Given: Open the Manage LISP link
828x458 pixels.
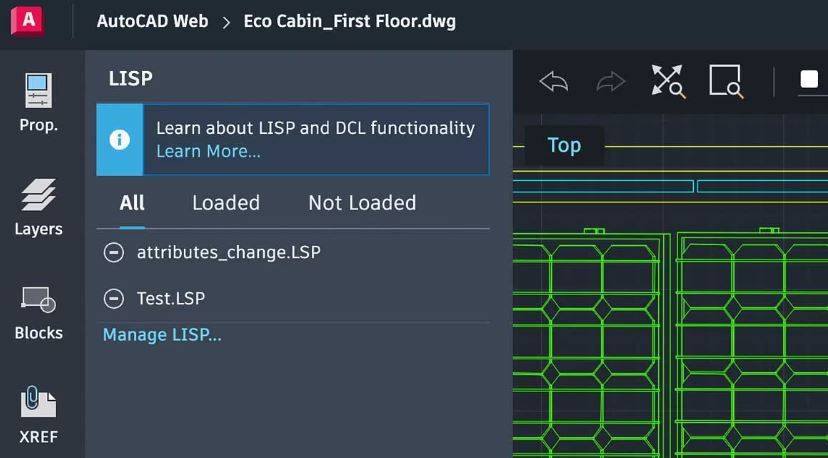Looking at the screenshot, I should tap(162, 335).
